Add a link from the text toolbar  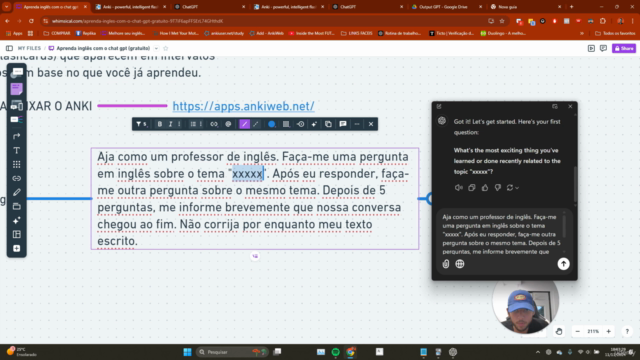pos(214,124)
